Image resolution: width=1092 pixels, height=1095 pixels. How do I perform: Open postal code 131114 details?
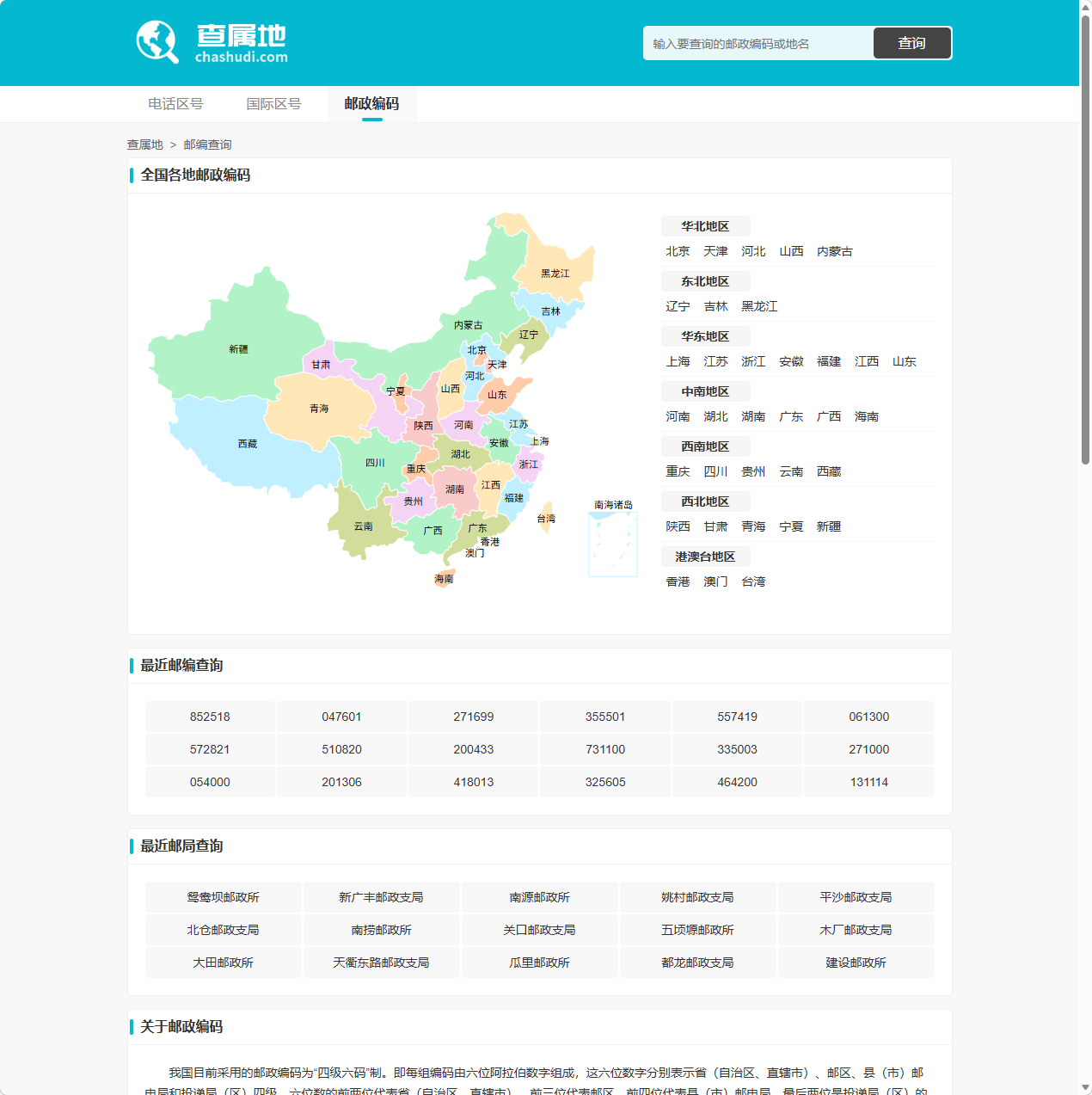tap(868, 782)
